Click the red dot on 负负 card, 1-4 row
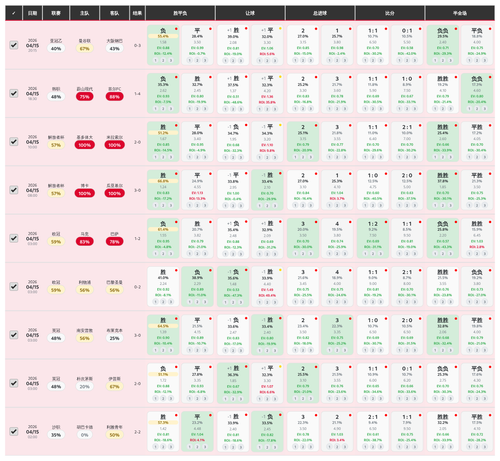Screen dimensions: 500x461 coord(490,77)
